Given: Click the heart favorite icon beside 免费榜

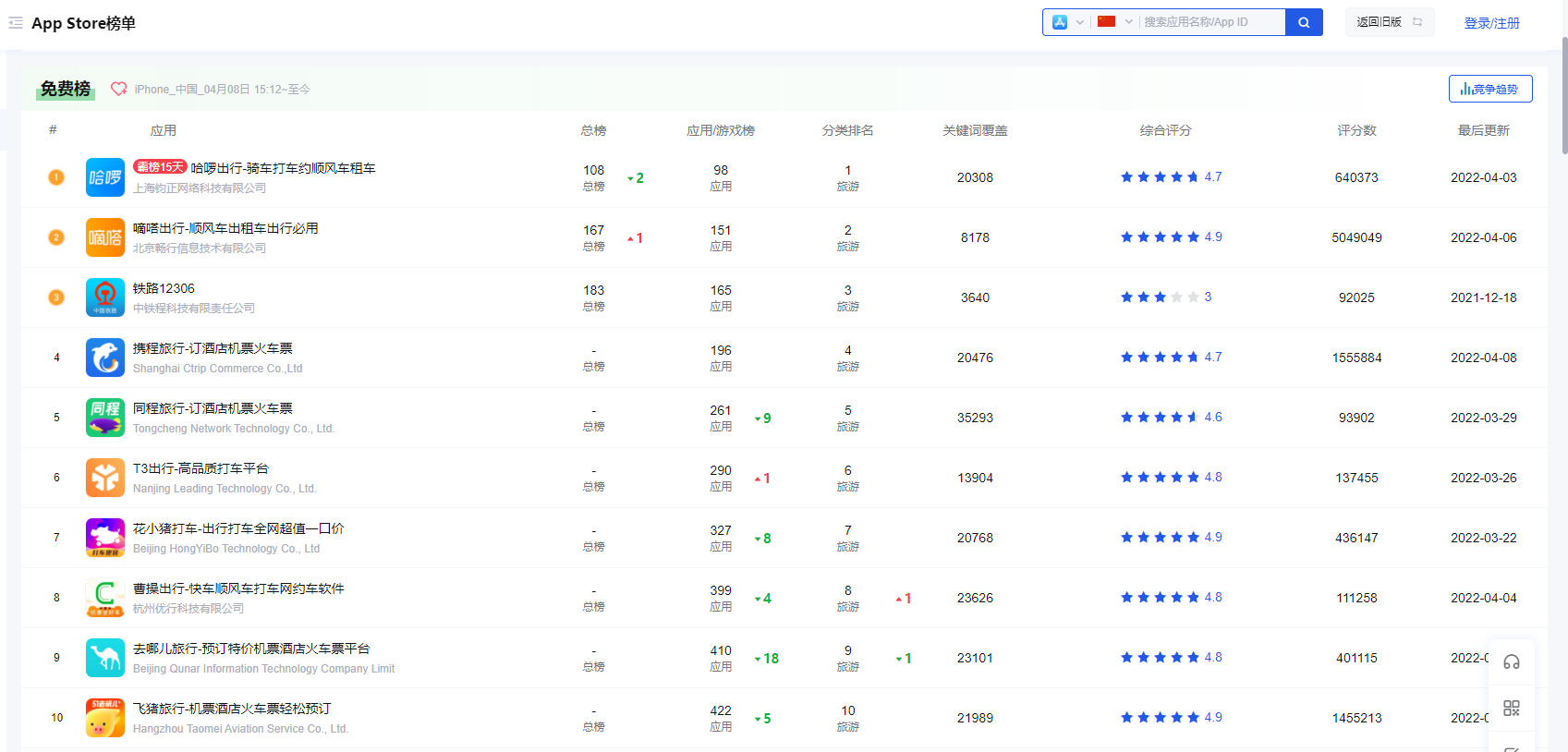Looking at the screenshot, I should (118, 89).
